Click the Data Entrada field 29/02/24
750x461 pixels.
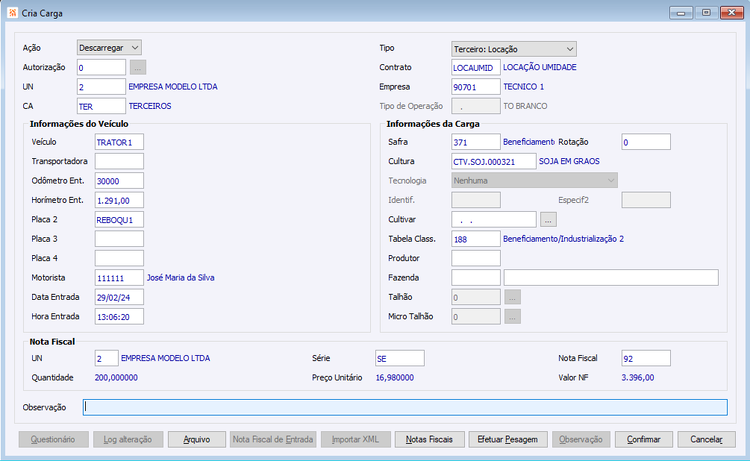coord(119,297)
